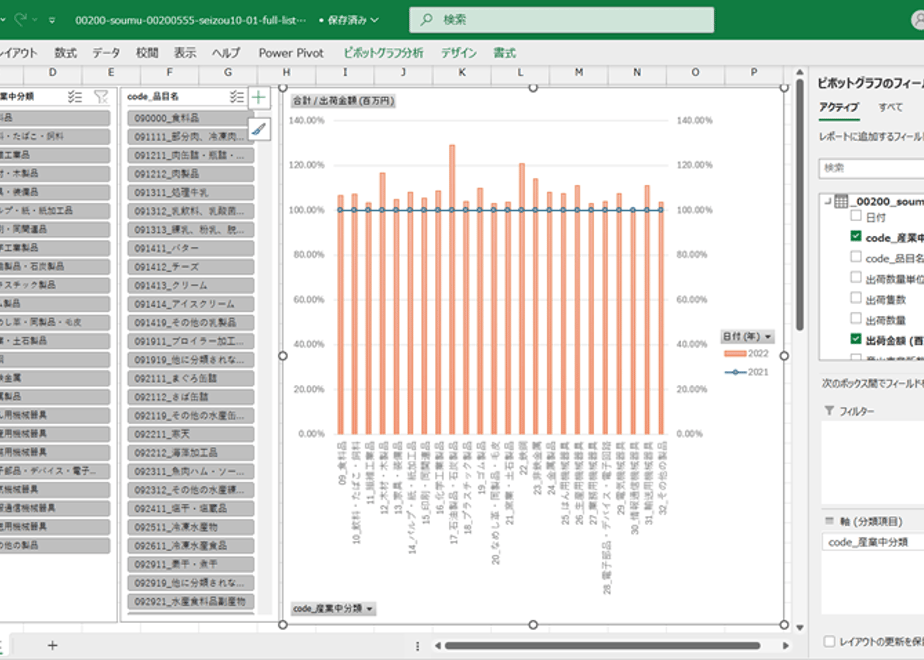Viewport: 924px width, 660px height.
Task: Toggle multi-select on the 産業中分類 slicer
Action: coord(75,97)
